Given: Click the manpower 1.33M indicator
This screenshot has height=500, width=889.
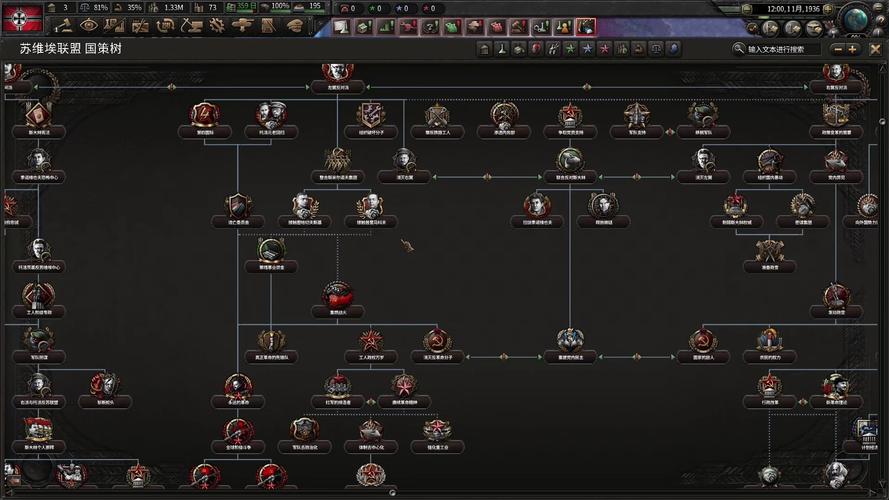Looking at the screenshot, I should coord(166,7).
